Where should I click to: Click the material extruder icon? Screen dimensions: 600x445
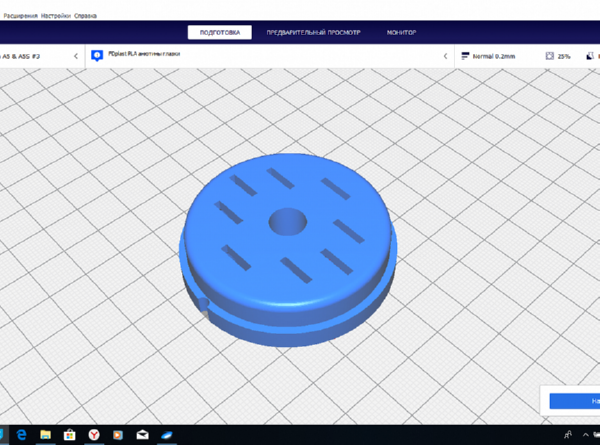(97, 55)
